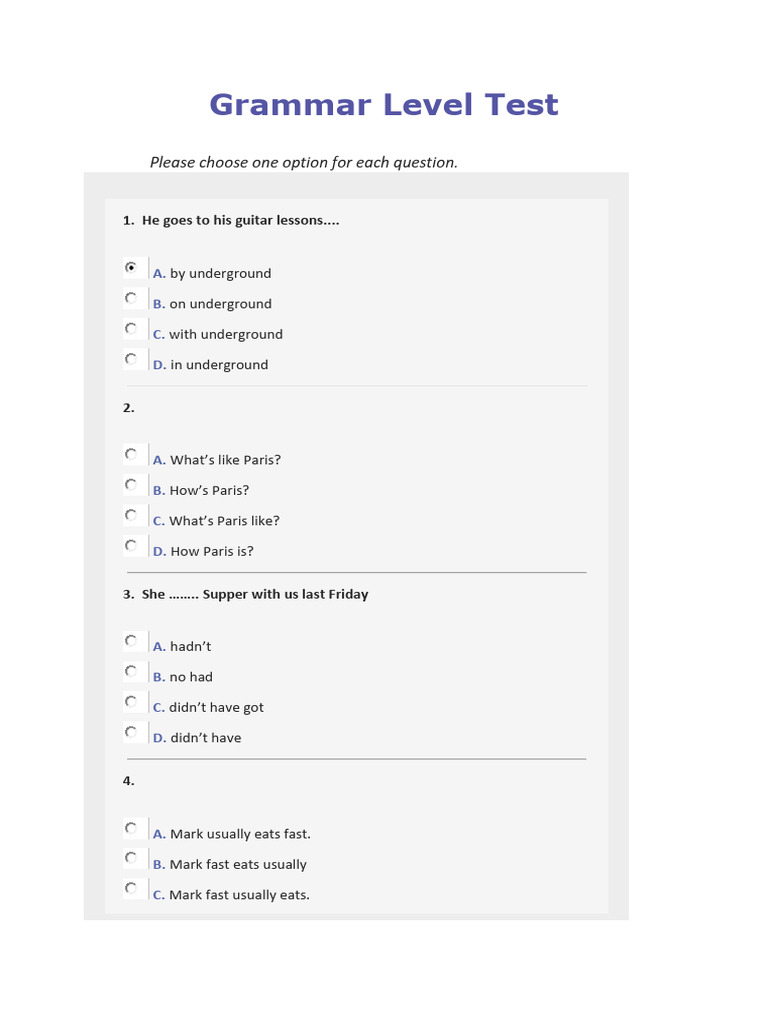Click the question 2 number label
Image resolution: width=768 pixels, height=1024 pixels.
click(129, 408)
